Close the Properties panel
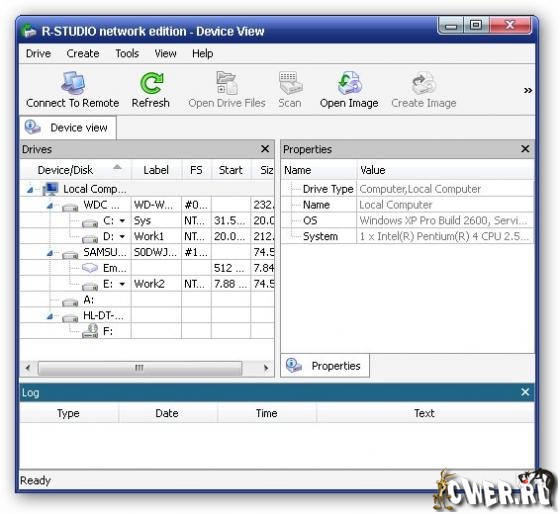Image resolution: width=560 pixels, height=514 pixels. (525, 149)
